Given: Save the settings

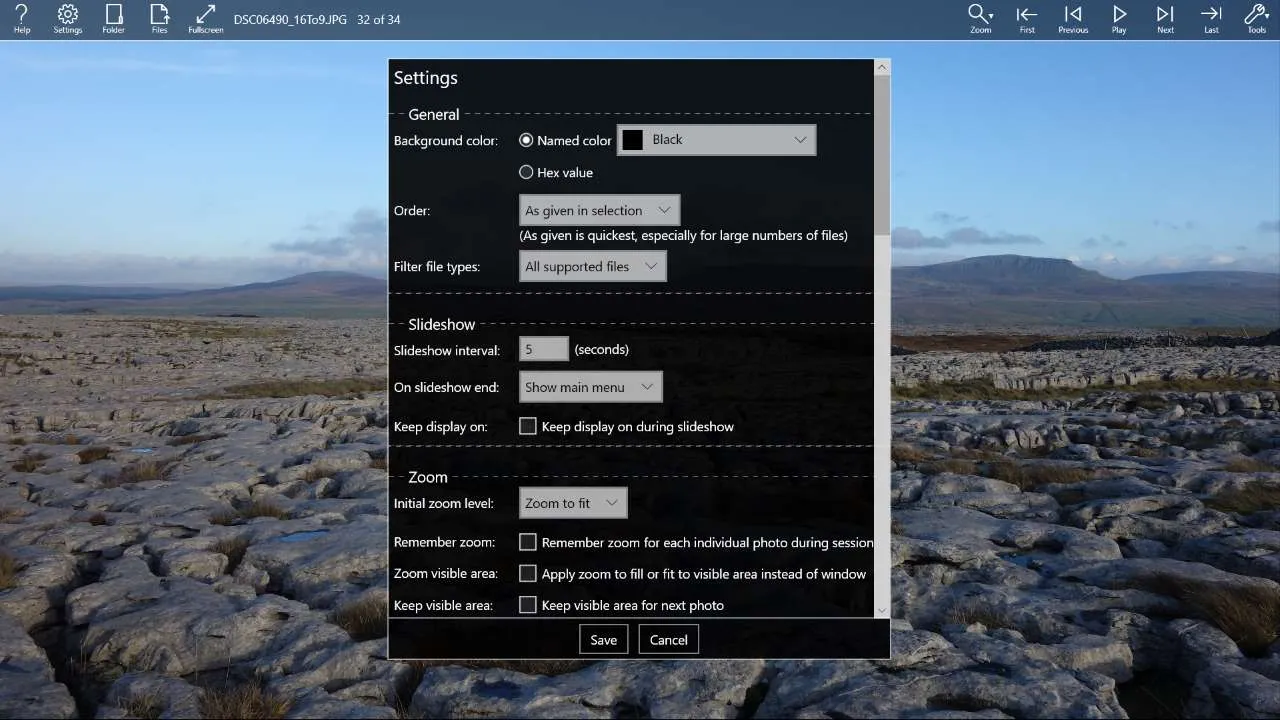Looking at the screenshot, I should point(603,639).
